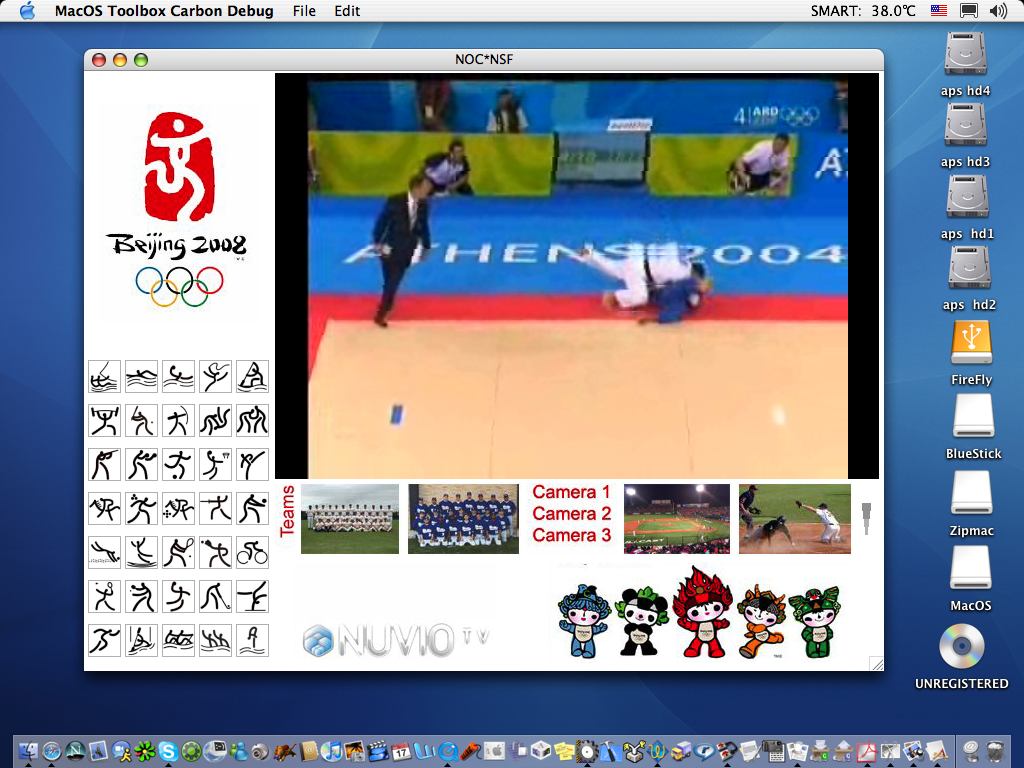Open the File menu

304,11
